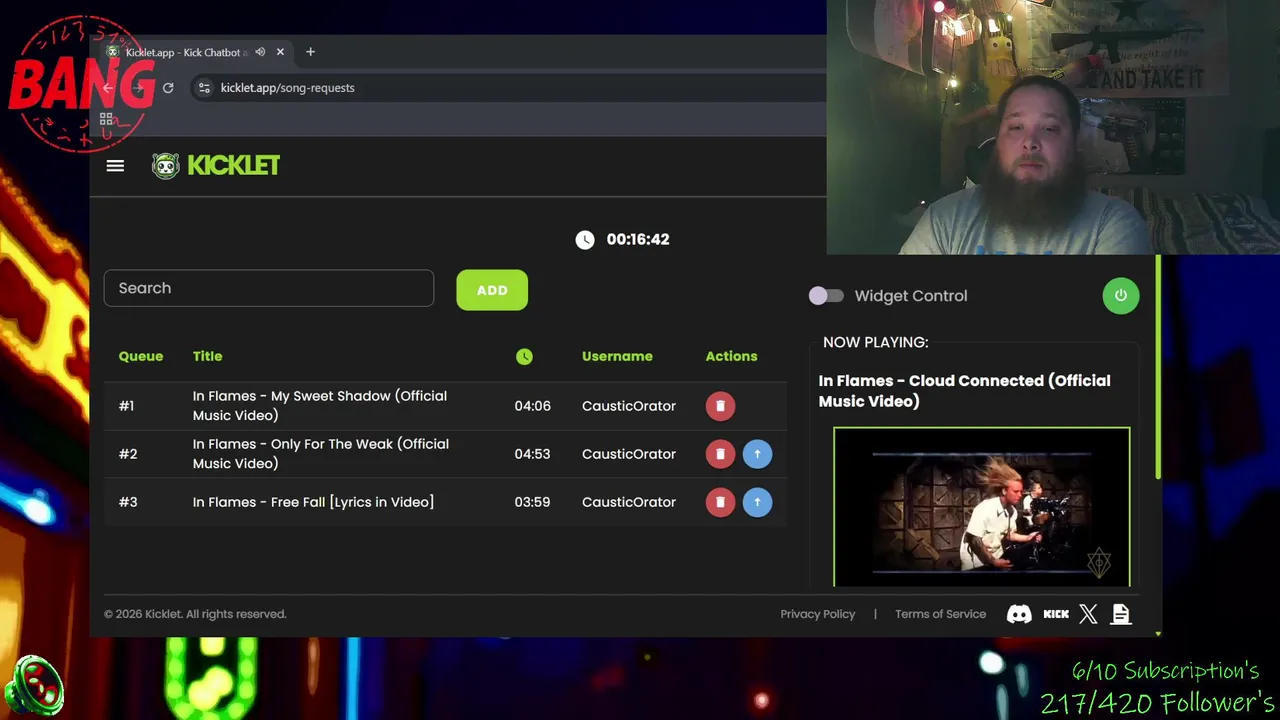1280x720 pixels.
Task: View site information icon in address bar
Action: point(204,88)
